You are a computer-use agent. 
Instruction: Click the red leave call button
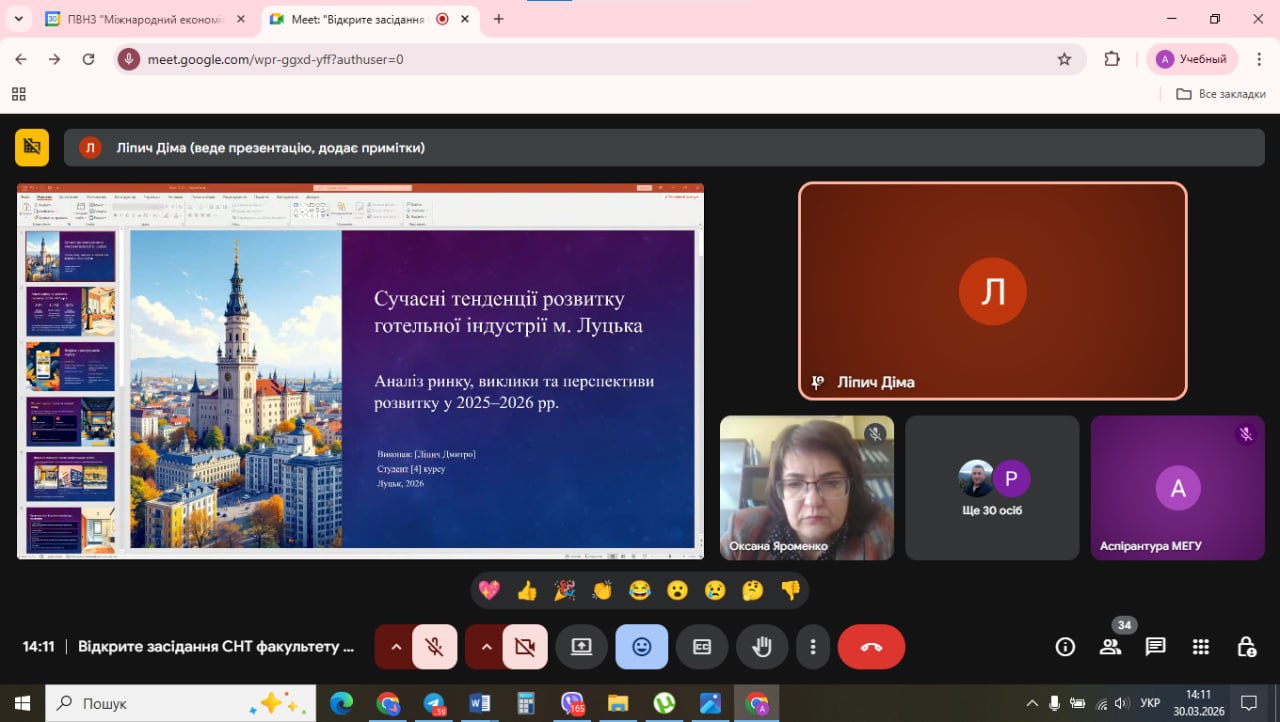(871, 647)
